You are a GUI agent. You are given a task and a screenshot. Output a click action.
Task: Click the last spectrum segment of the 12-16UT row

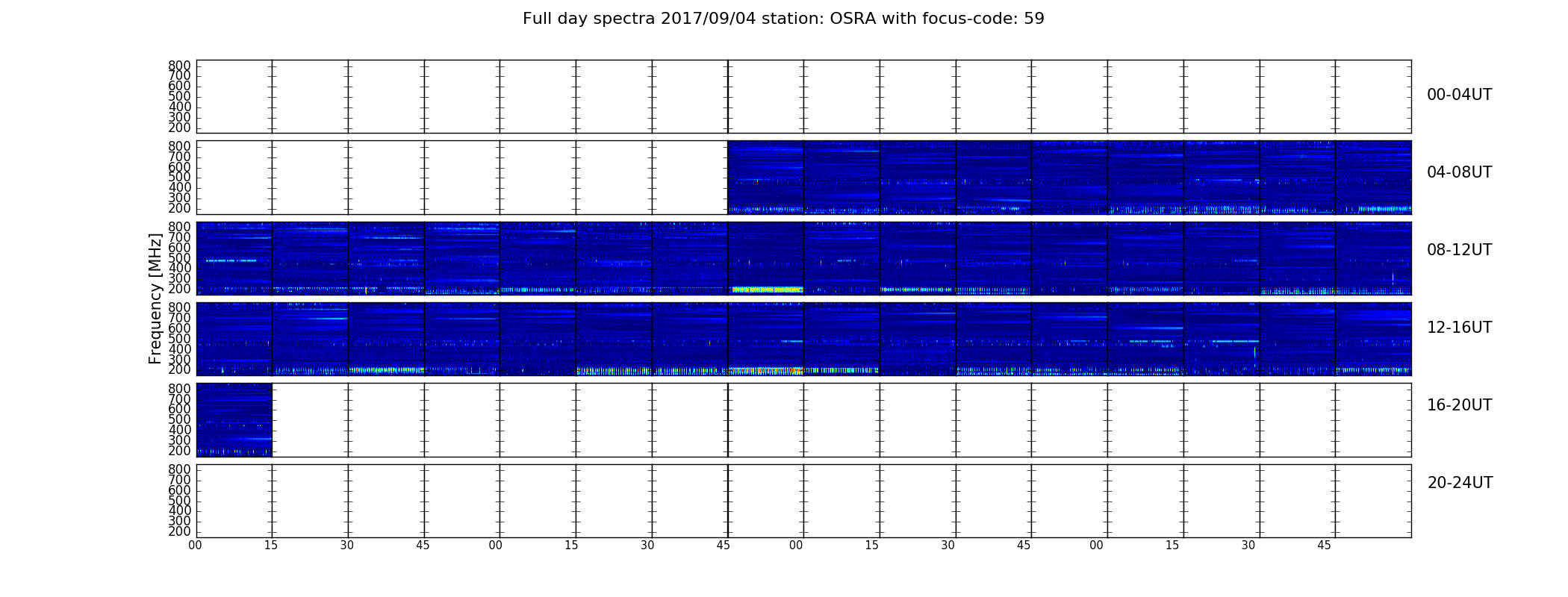click(x=1373, y=339)
